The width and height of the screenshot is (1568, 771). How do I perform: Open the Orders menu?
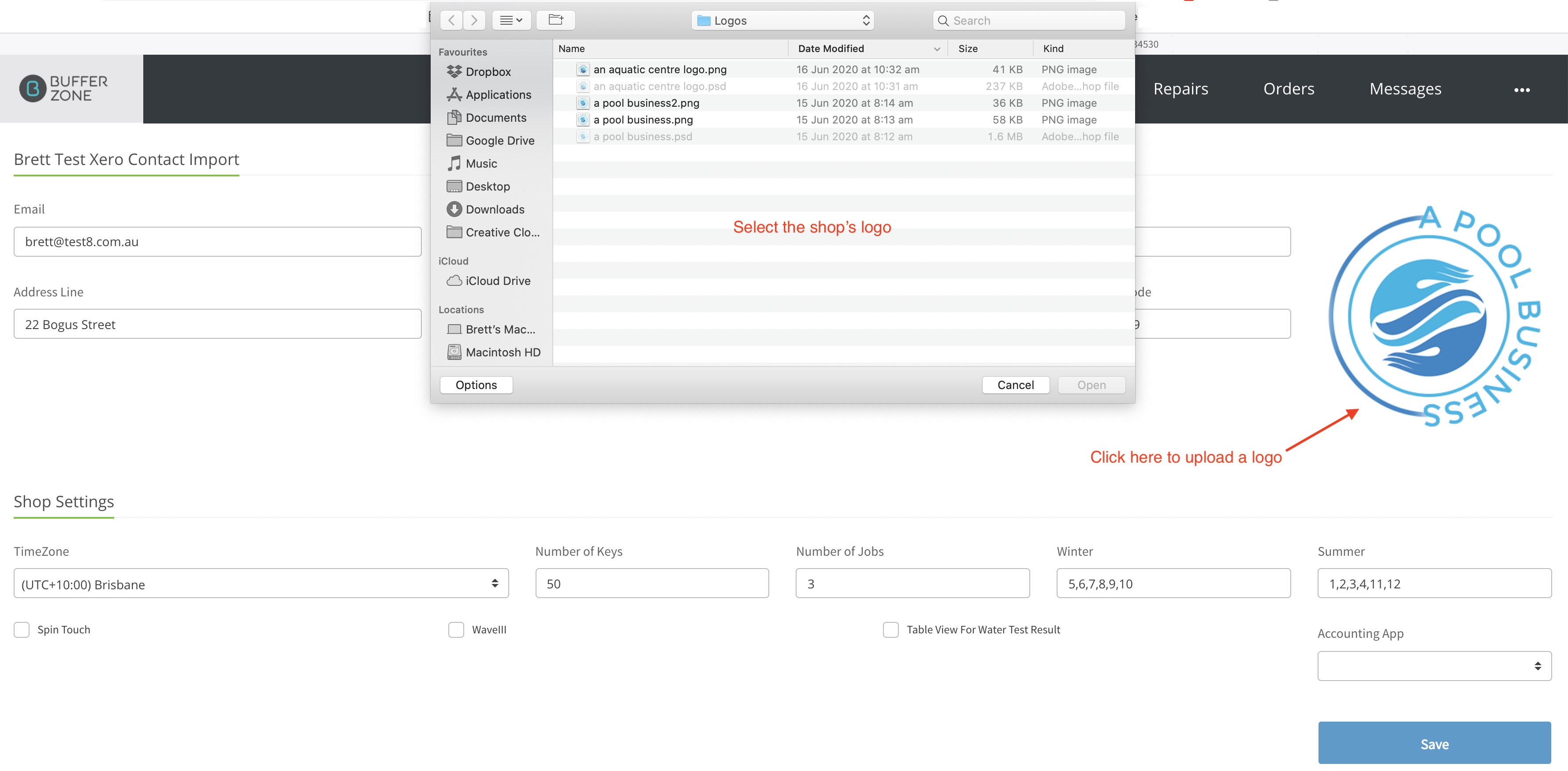(1289, 89)
